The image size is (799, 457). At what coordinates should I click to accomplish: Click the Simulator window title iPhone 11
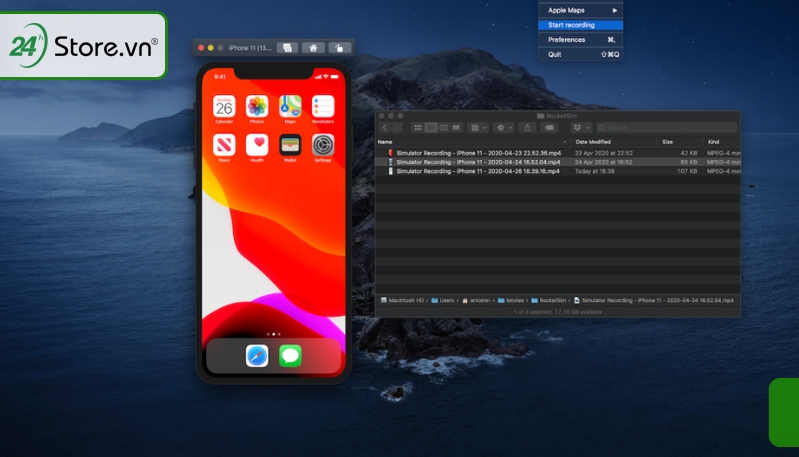[250, 48]
